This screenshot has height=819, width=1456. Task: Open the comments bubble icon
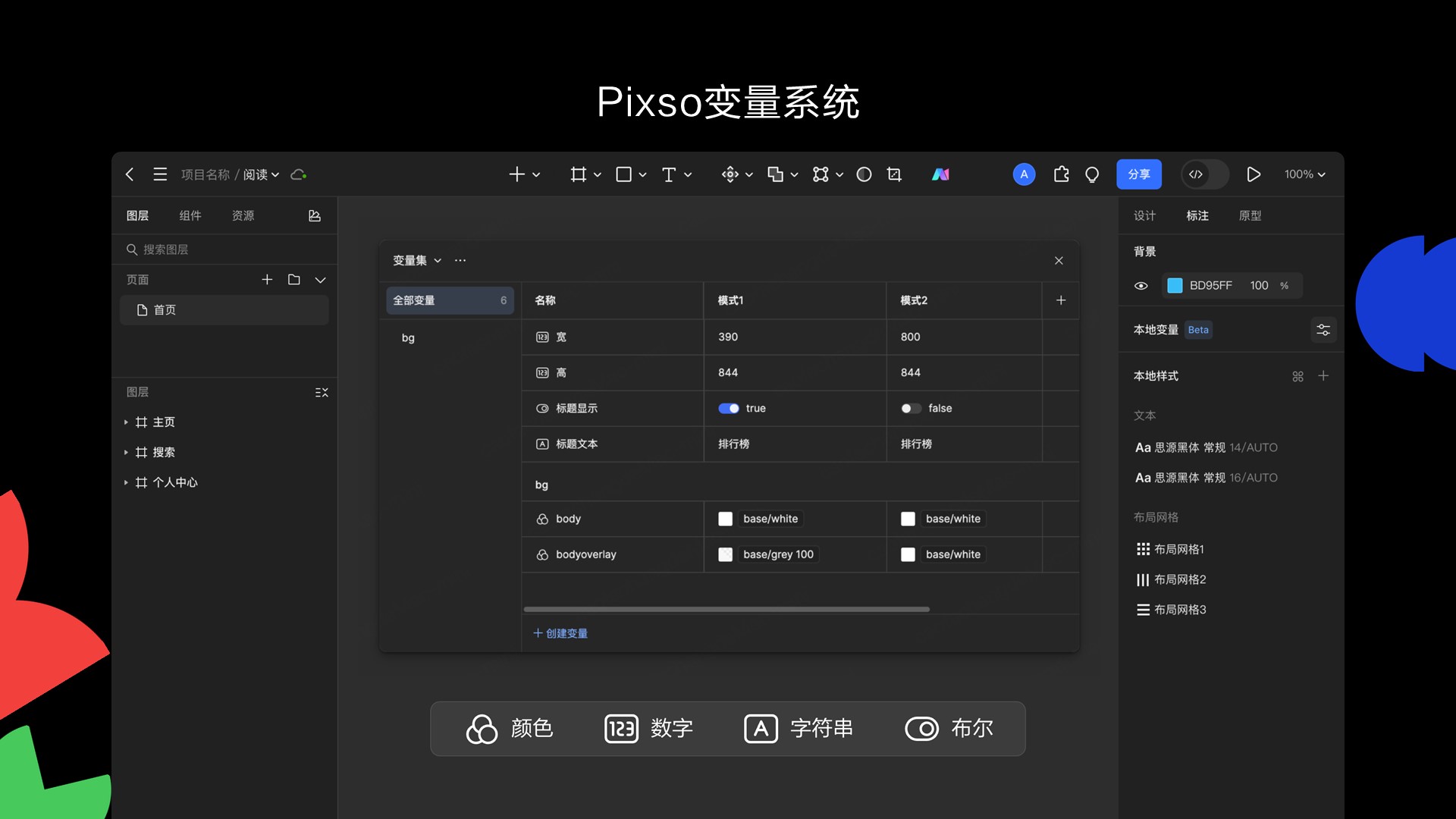pyautogui.click(x=1092, y=174)
